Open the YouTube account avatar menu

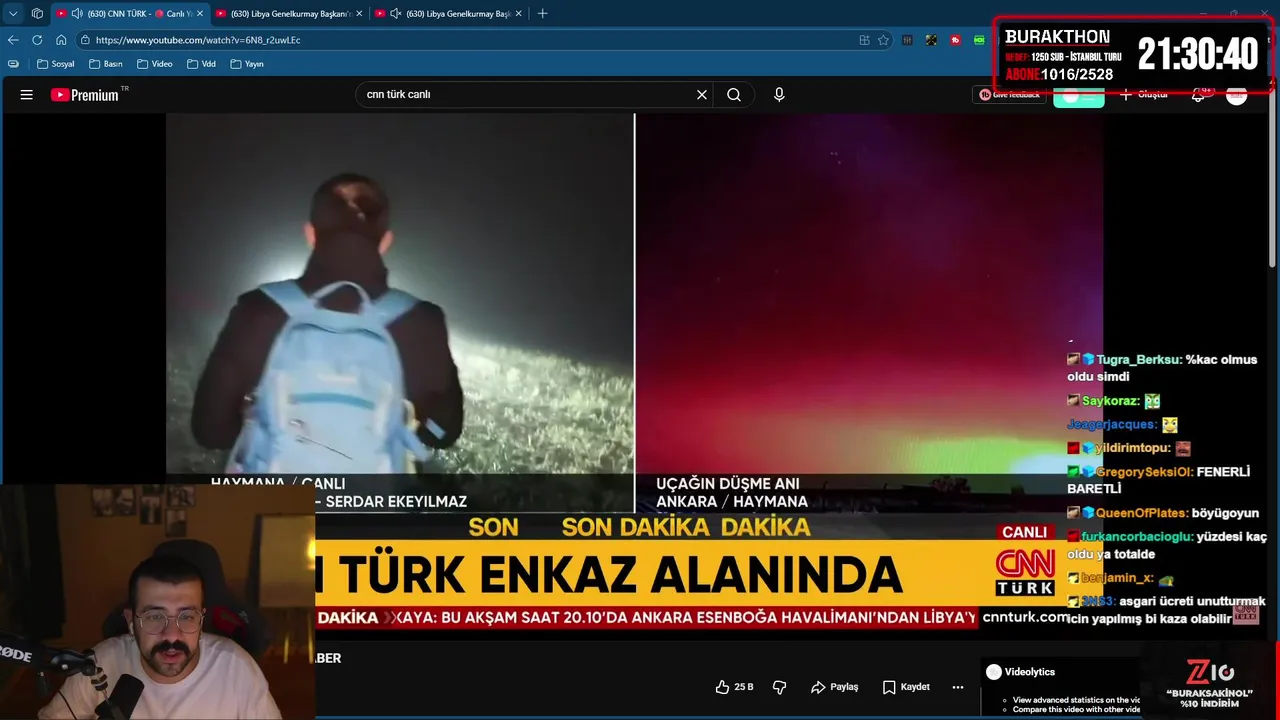point(1237,95)
